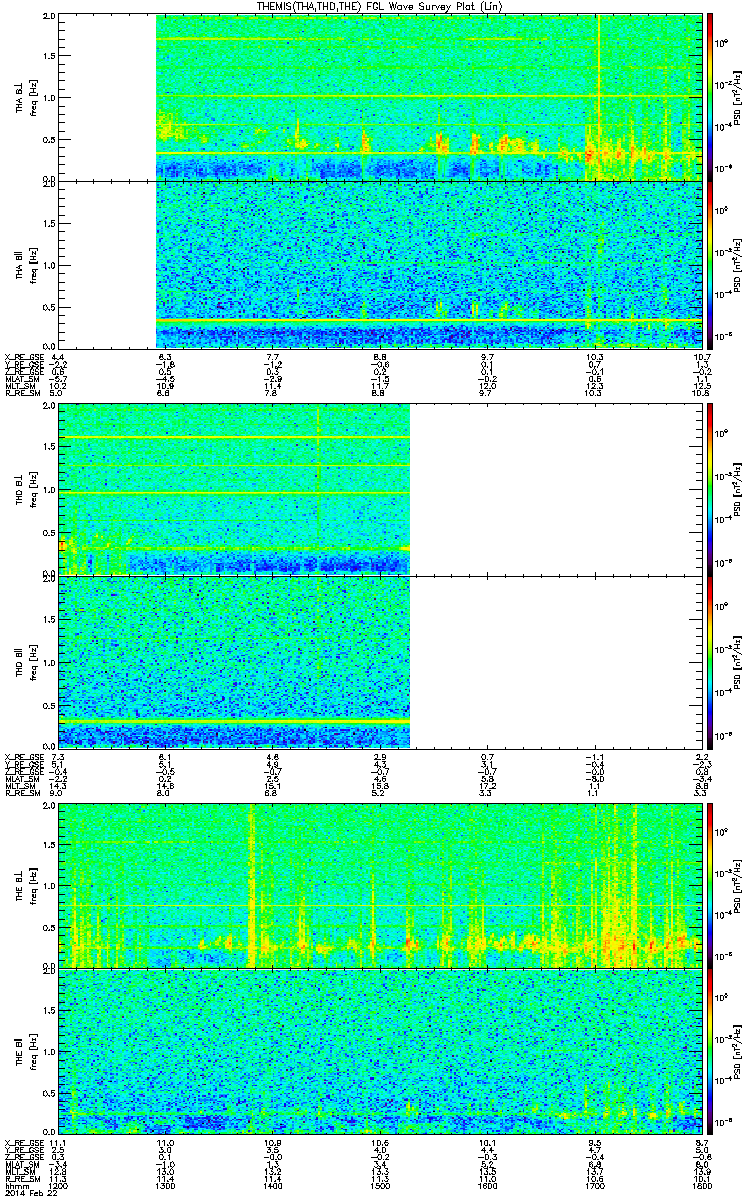Select the THD BL spectrogram panel

(379, 489)
